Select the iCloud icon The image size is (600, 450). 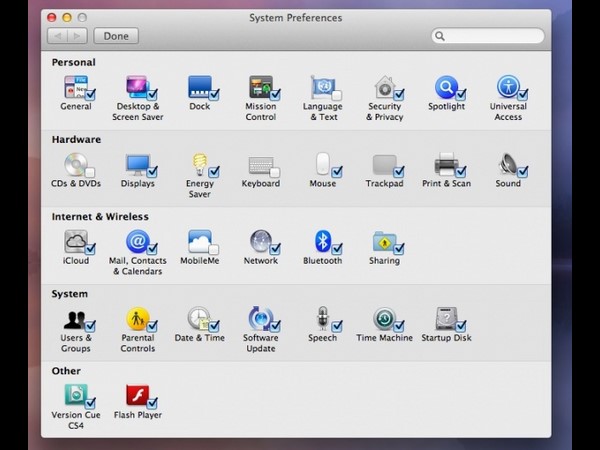(x=76, y=241)
